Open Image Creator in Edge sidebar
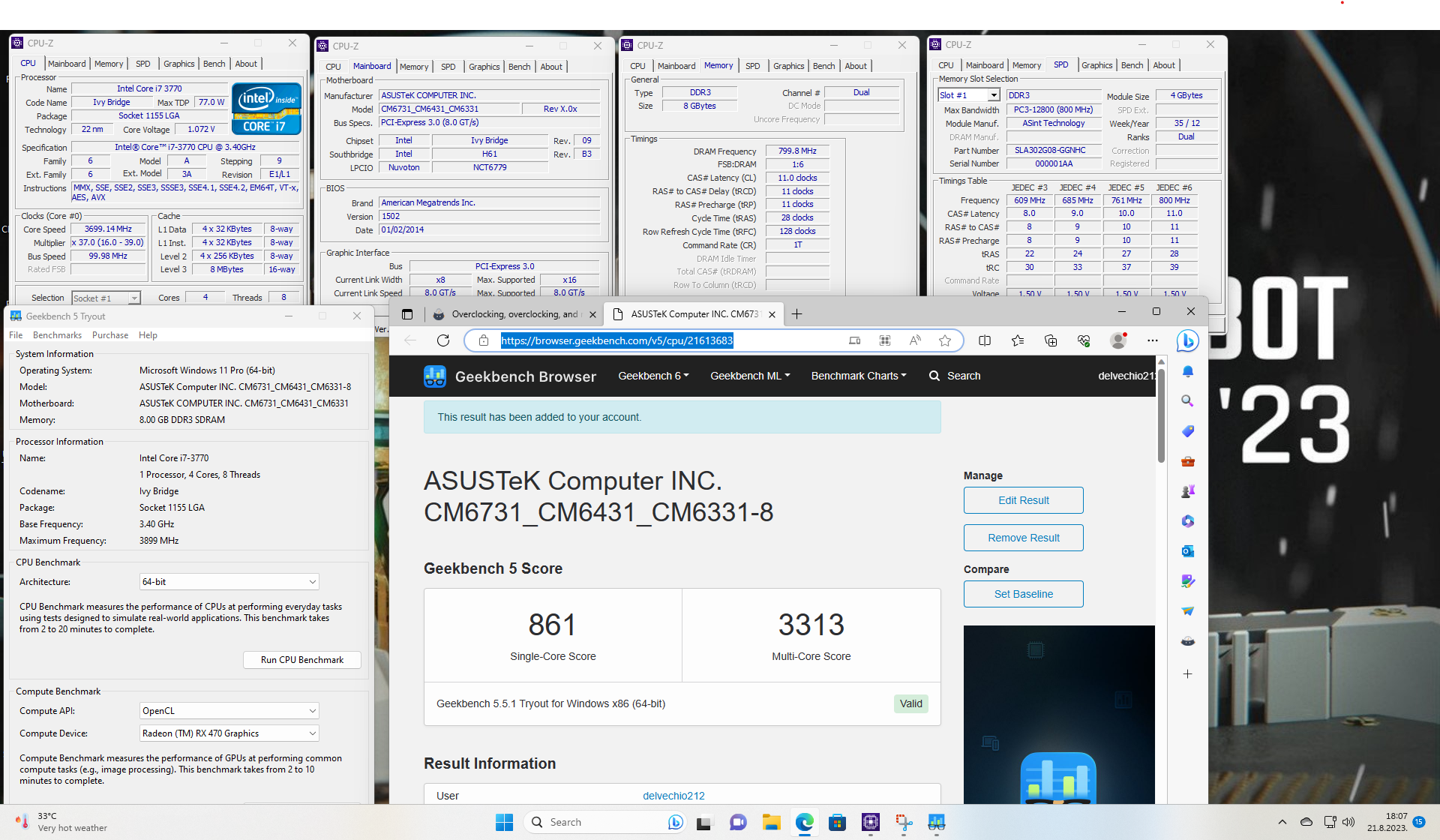This screenshot has height=840, width=1440. (1187, 581)
